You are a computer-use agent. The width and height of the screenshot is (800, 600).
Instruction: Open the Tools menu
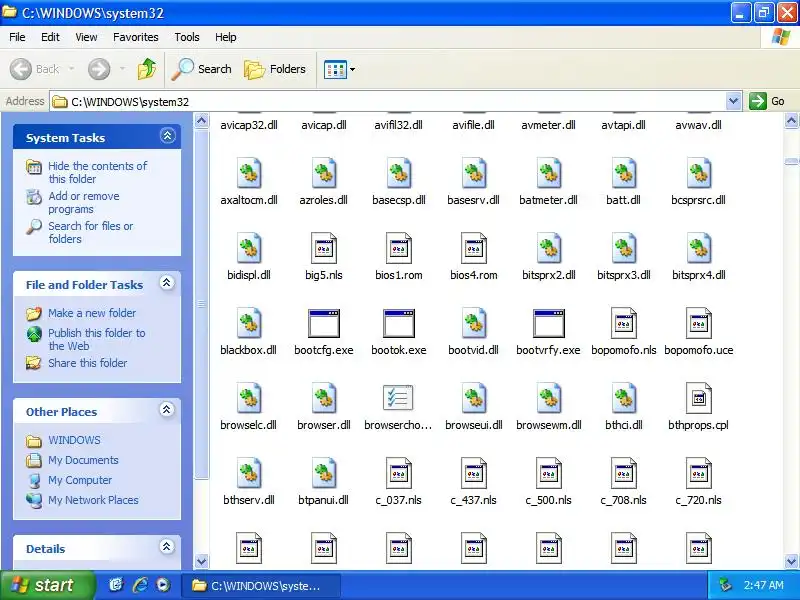pyautogui.click(x=187, y=37)
